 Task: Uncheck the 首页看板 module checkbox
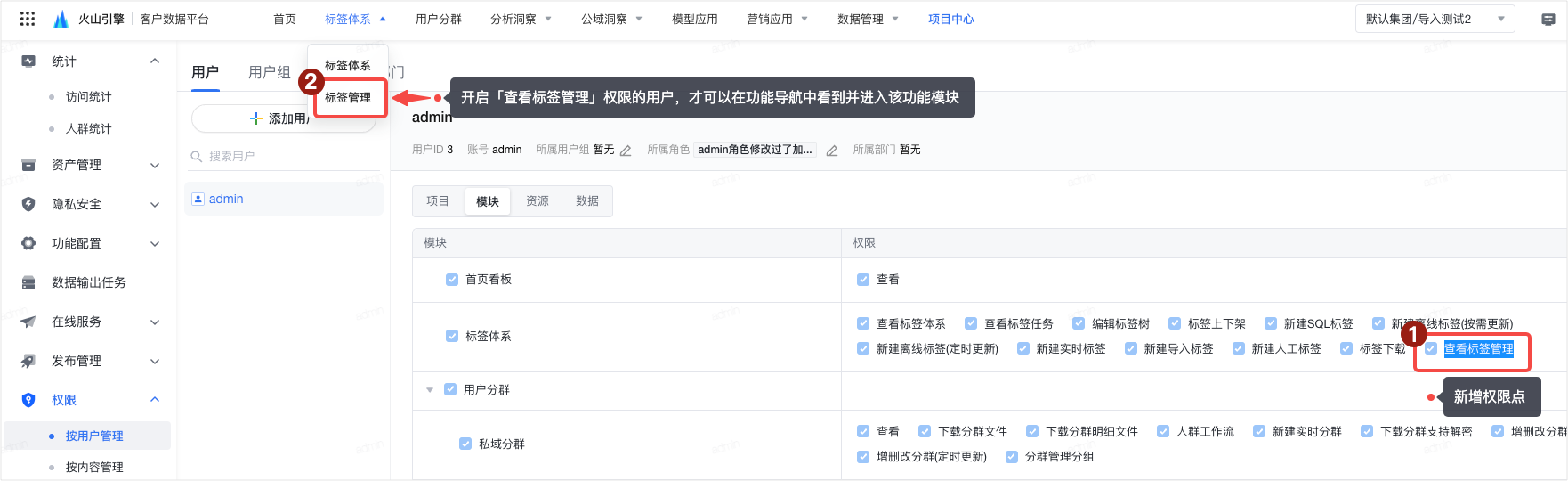click(x=452, y=280)
